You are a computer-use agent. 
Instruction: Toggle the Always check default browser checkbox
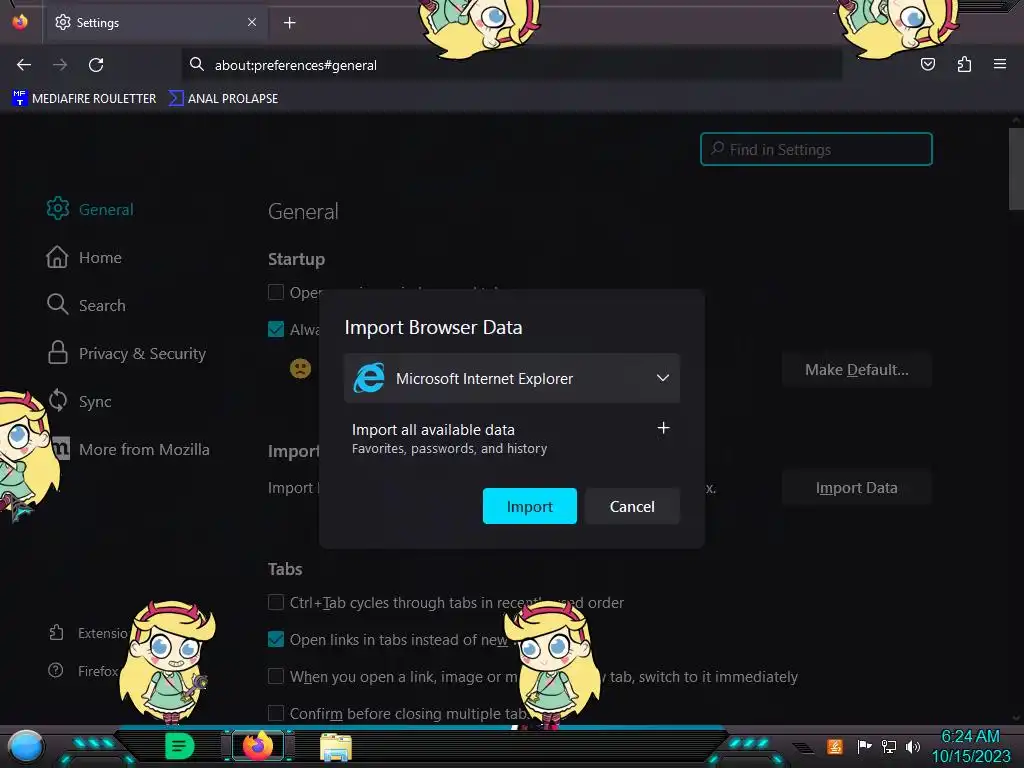point(276,328)
